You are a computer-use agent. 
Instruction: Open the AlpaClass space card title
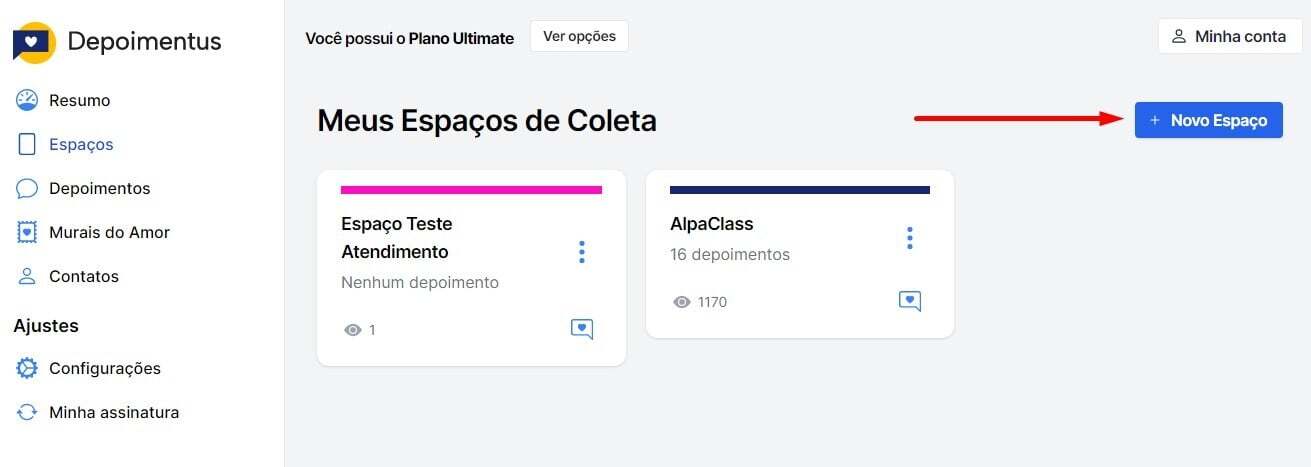pos(712,224)
